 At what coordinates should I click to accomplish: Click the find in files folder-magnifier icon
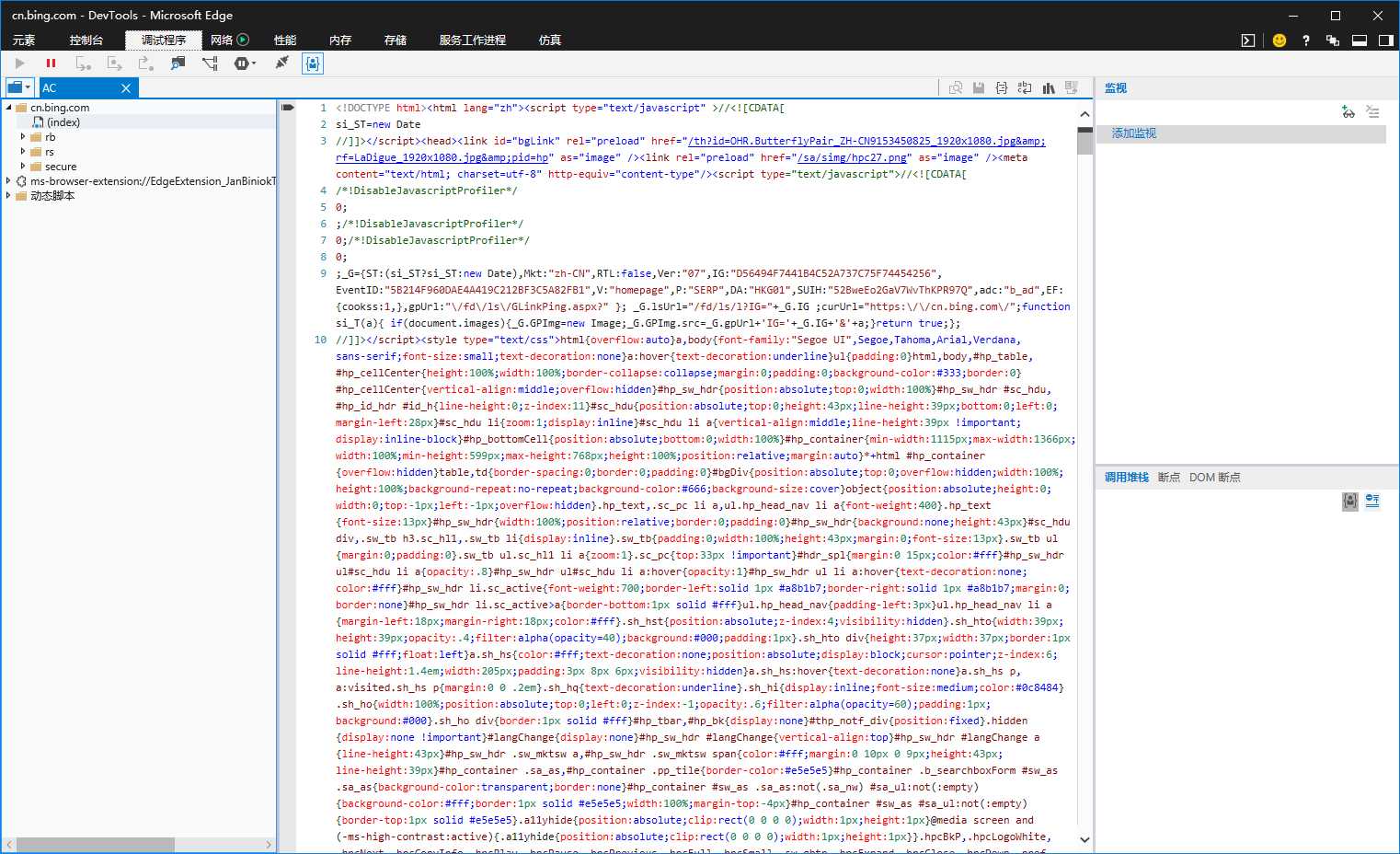coord(178,63)
